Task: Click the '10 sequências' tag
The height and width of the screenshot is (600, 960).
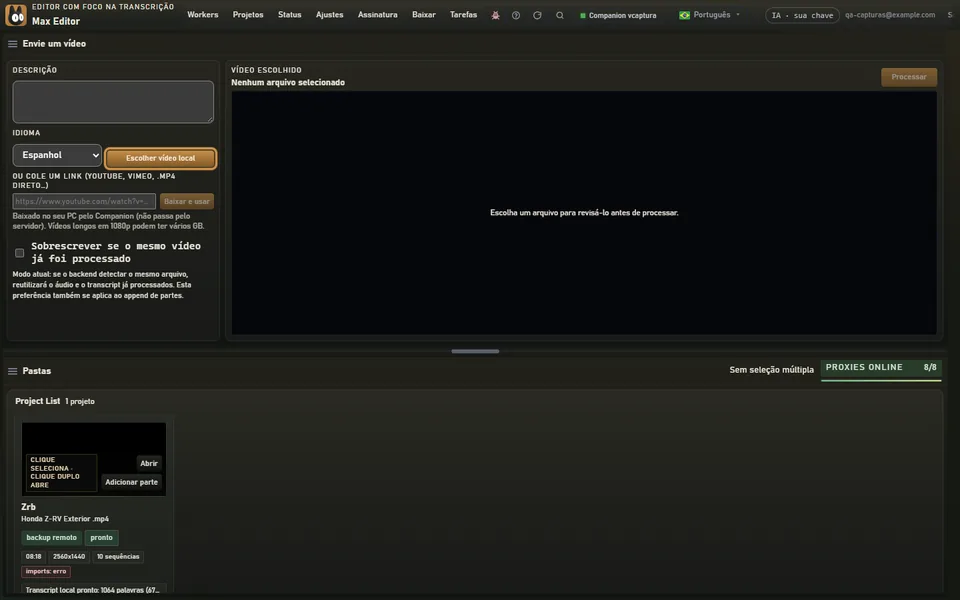Action: pos(118,557)
